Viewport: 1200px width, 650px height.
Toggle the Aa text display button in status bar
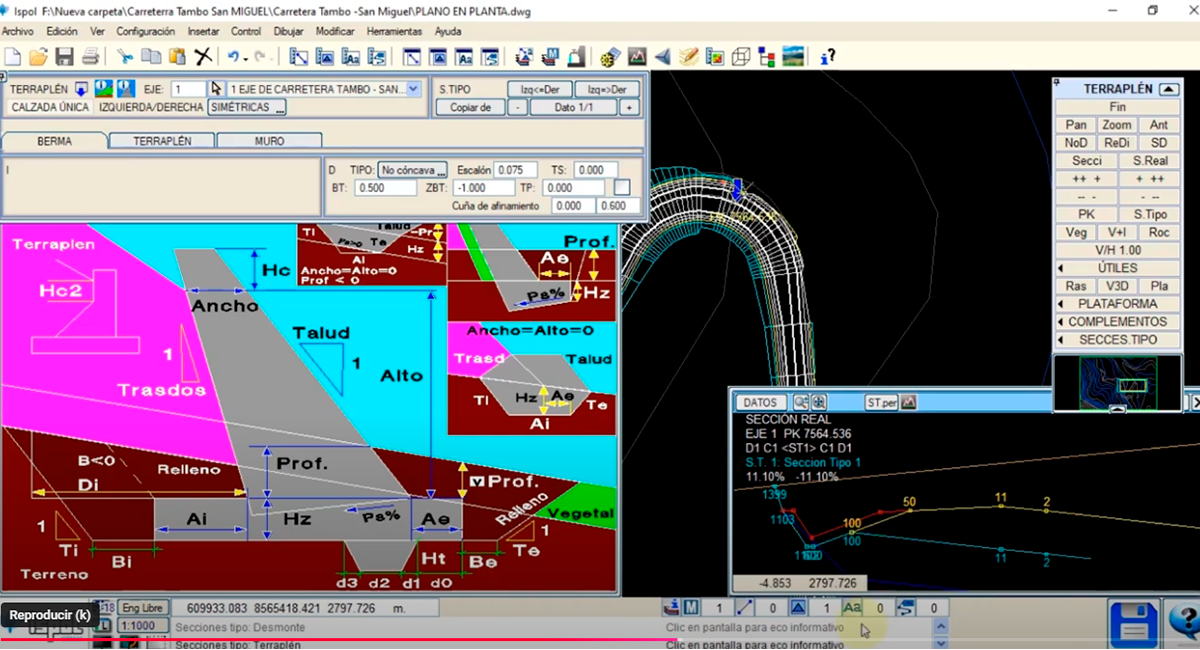point(852,607)
